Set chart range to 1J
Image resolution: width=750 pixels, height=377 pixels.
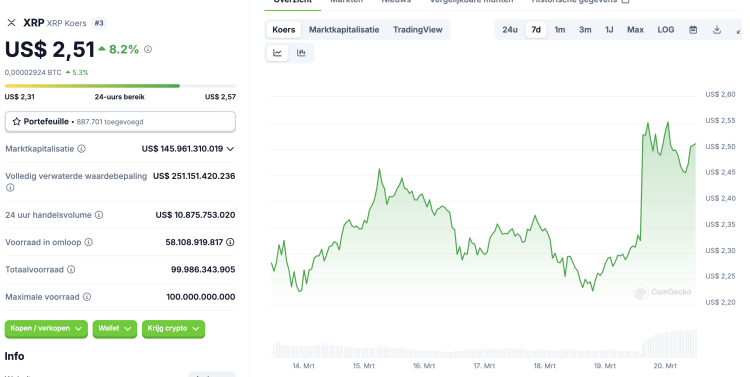(609, 30)
